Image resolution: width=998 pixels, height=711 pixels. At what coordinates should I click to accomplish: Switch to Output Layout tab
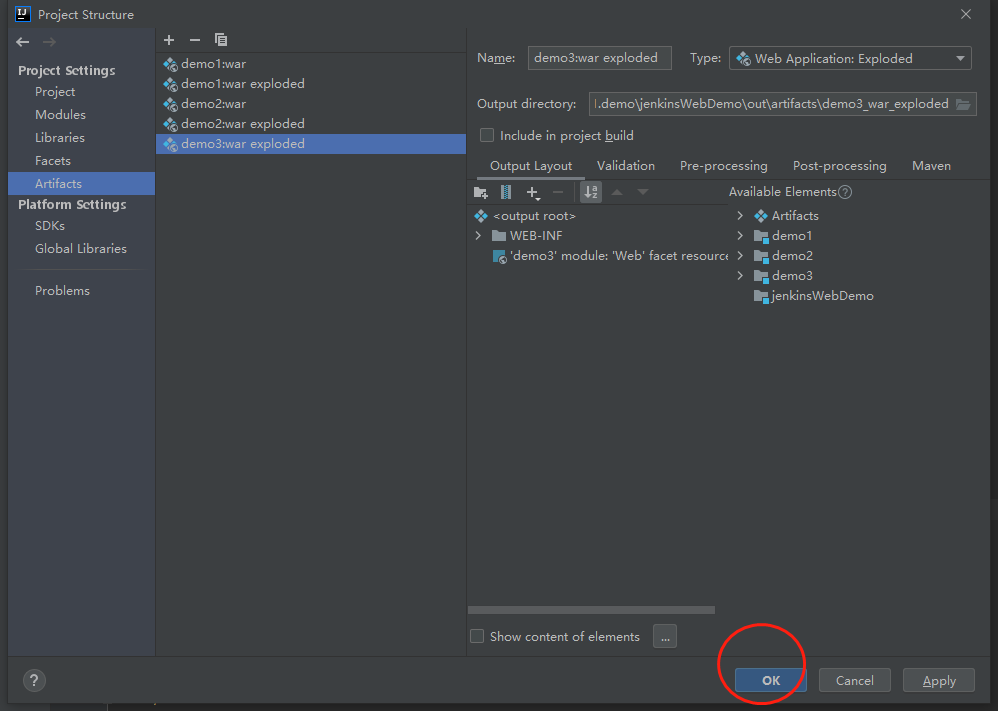click(531, 166)
